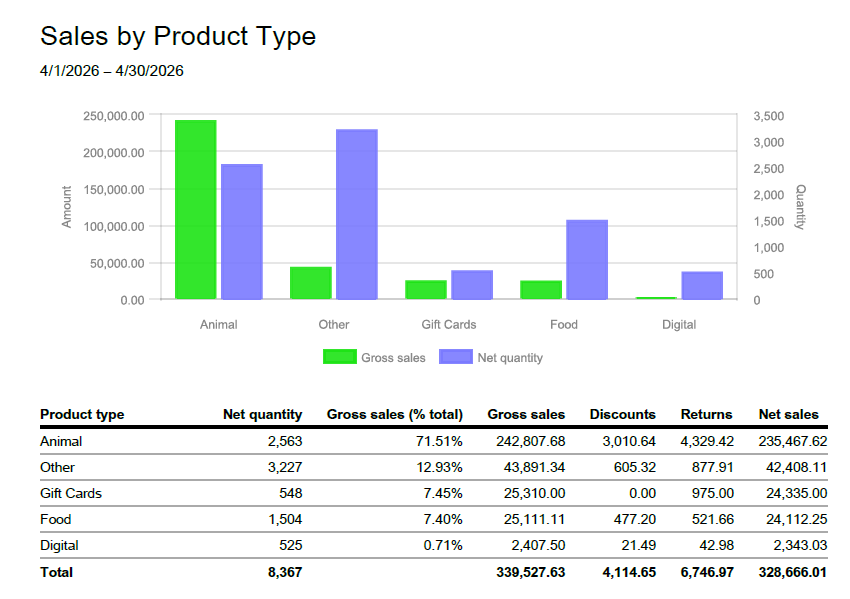Select the purple Food net quantity bar
The height and width of the screenshot is (599, 850).
[587, 259]
